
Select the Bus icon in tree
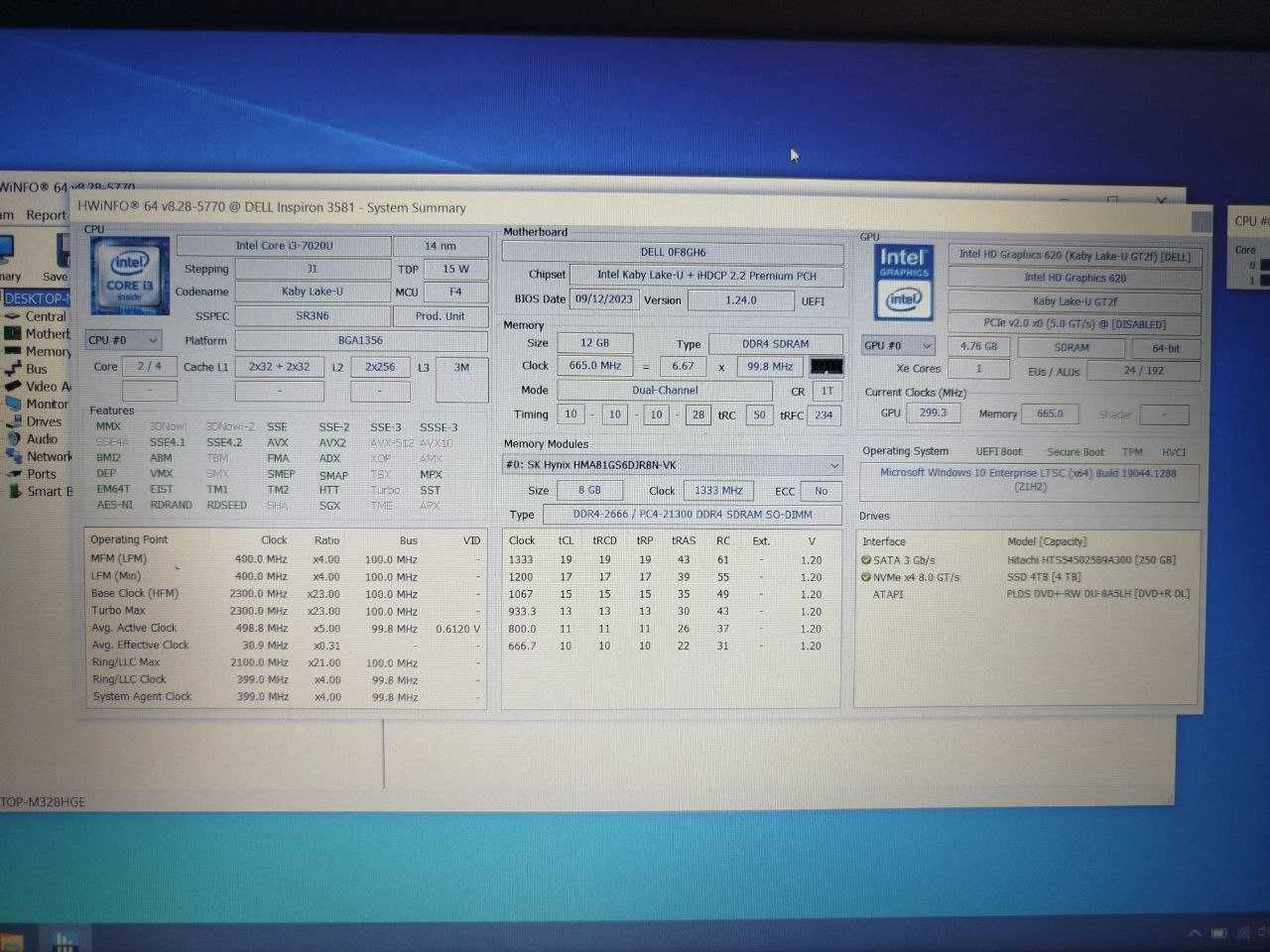pos(12,369)
